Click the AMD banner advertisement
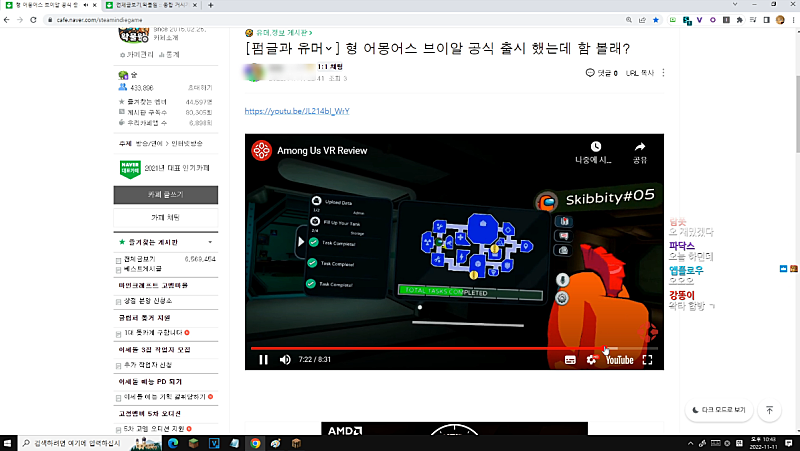Image resolution: width=800 pixels, height=451 pixels. (x=454, y=429)
